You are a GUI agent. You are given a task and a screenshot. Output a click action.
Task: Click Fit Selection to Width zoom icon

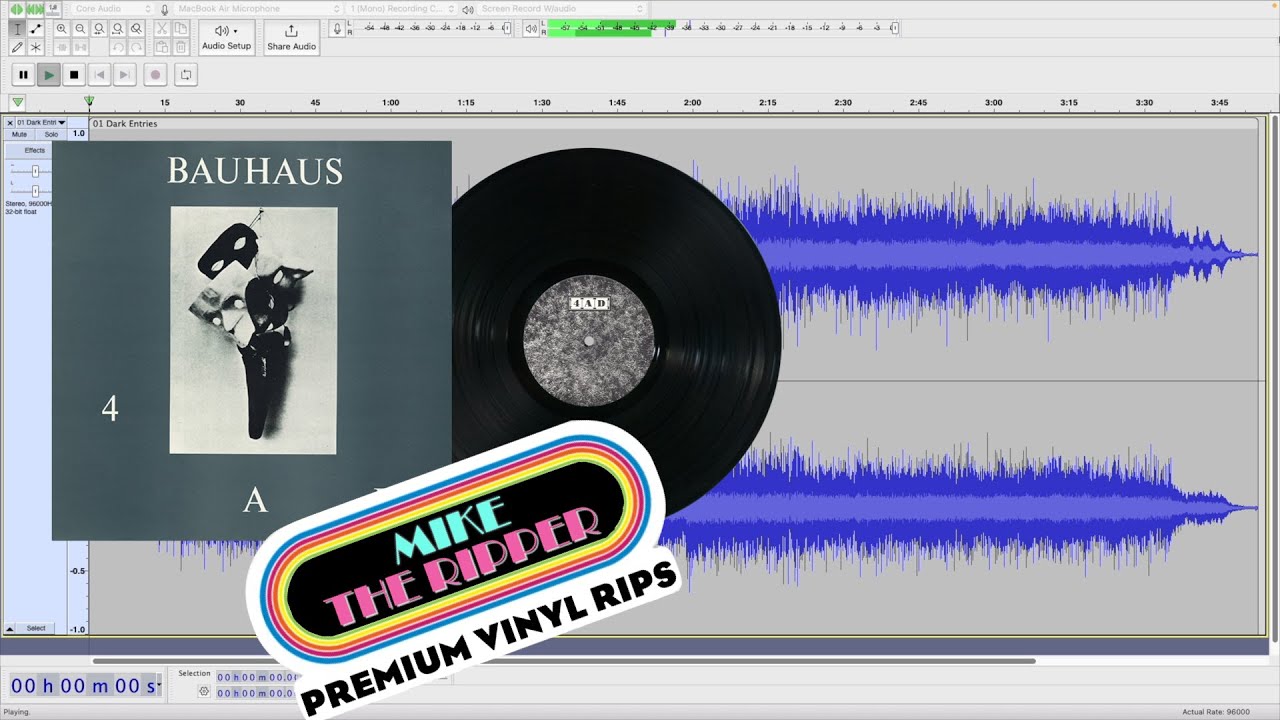coord(99,29)
